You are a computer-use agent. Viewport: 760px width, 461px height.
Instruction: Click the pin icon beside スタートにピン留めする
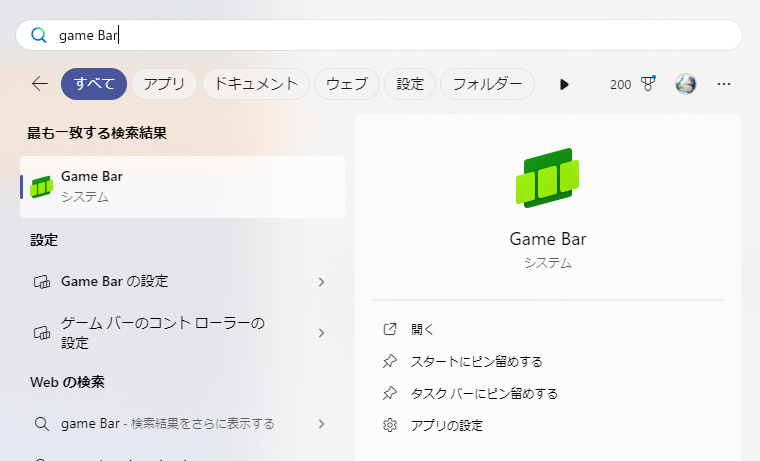pyautogui.click(x=390, y=361)
